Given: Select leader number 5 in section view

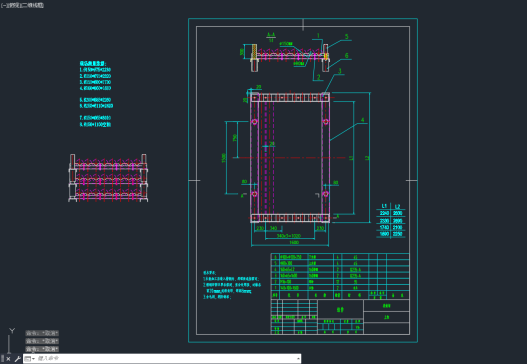Looking at the screenshot, I should click(x=347, y=36).
